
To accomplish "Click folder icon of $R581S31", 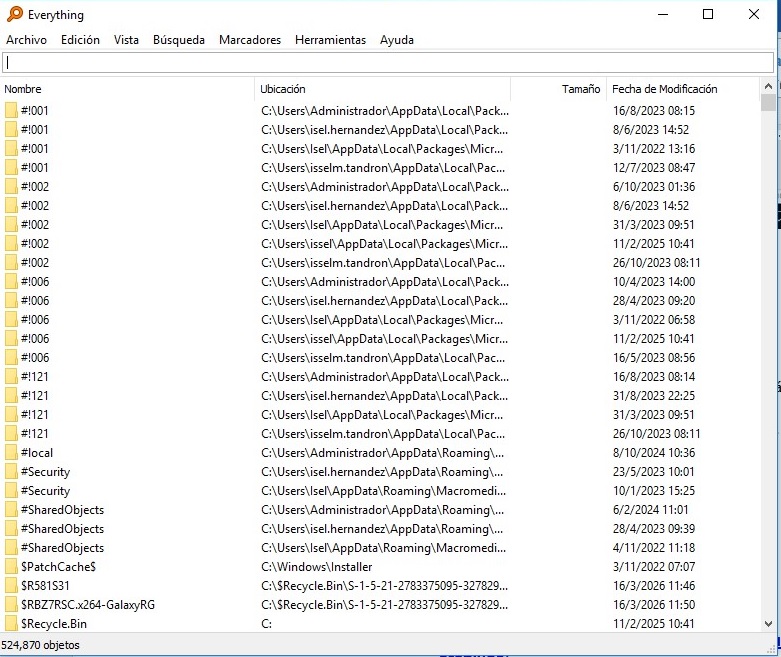I will (11, 585).
